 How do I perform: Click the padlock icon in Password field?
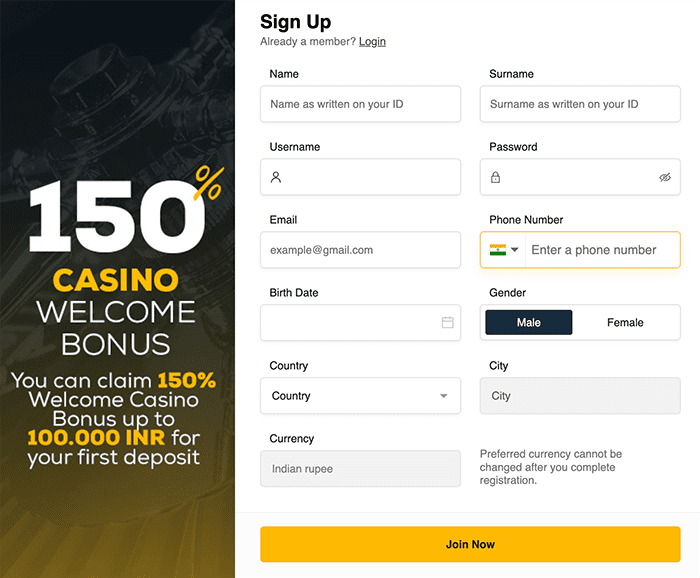495,177
